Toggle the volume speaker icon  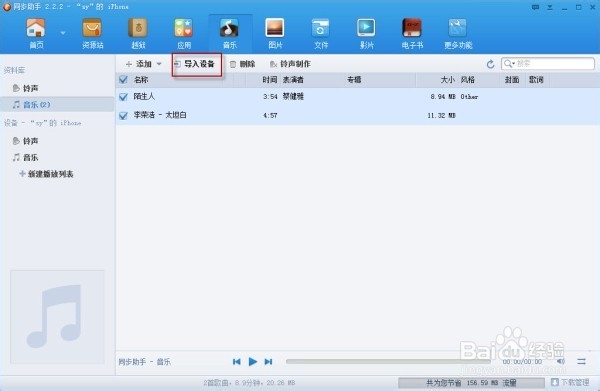point(561,362)
